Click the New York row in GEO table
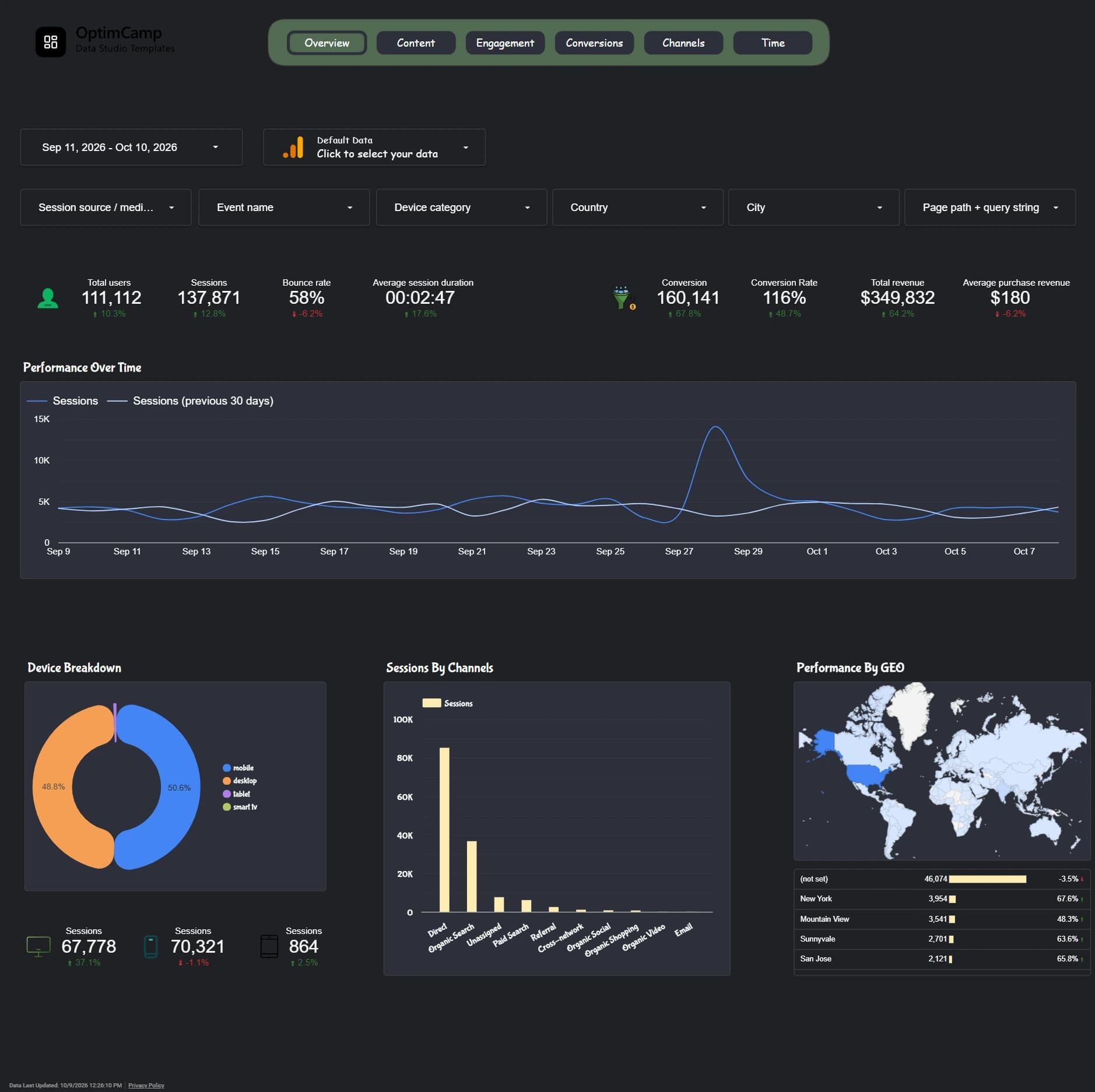 942,898
